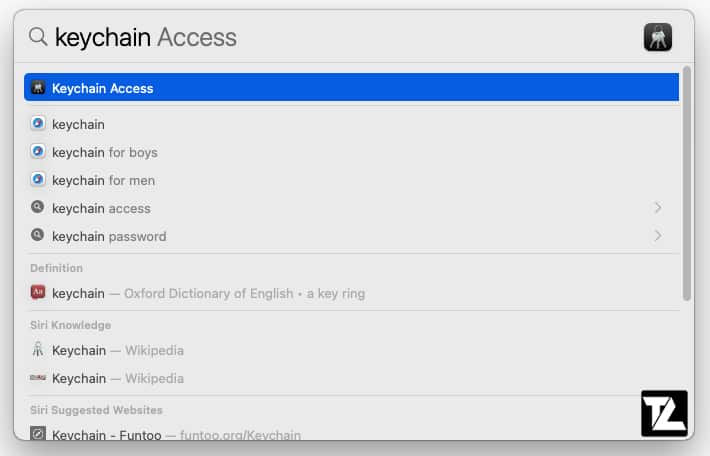Expand the keychain password suggestion chevron
This screenshot has height=456, width=710.
coord(657,236)
